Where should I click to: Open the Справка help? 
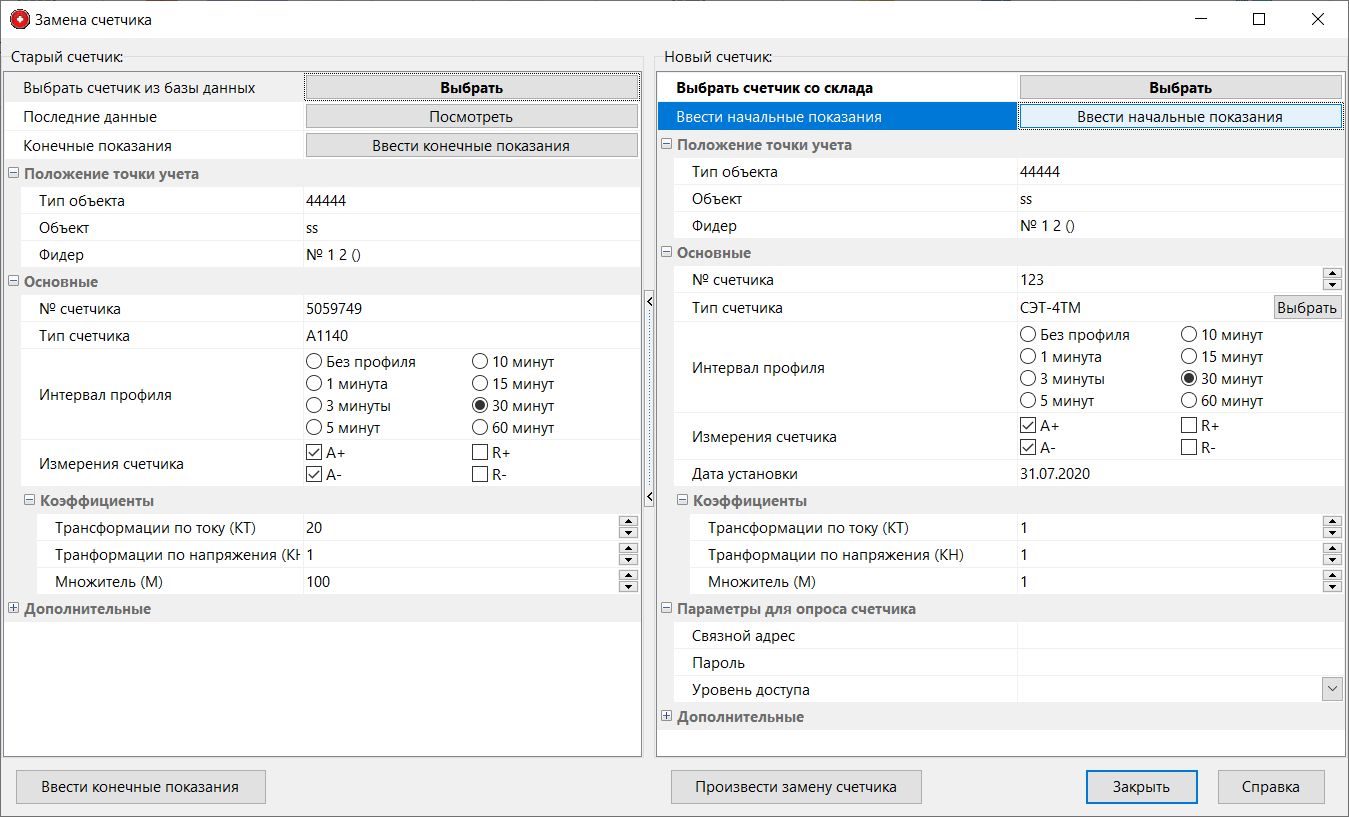pyautogui.click(x=1270, y=787)
